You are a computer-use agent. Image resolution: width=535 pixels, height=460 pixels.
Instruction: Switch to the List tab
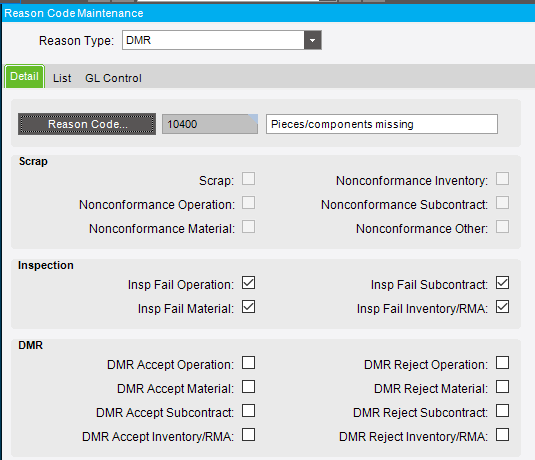pos(62,78)
